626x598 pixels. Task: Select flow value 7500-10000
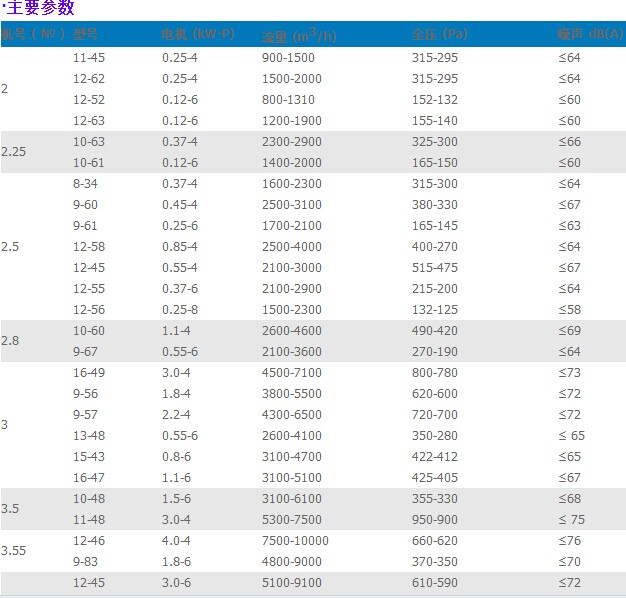295,541
